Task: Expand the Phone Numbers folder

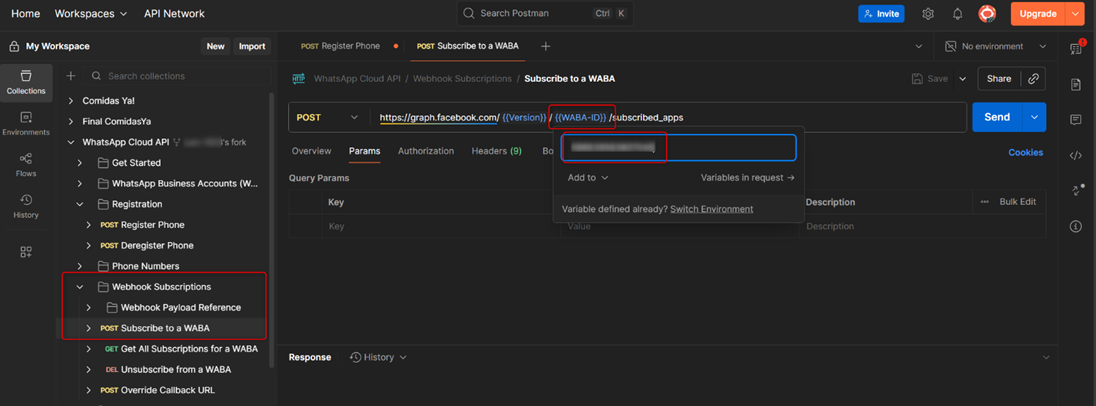Action: tap(80, 266)
